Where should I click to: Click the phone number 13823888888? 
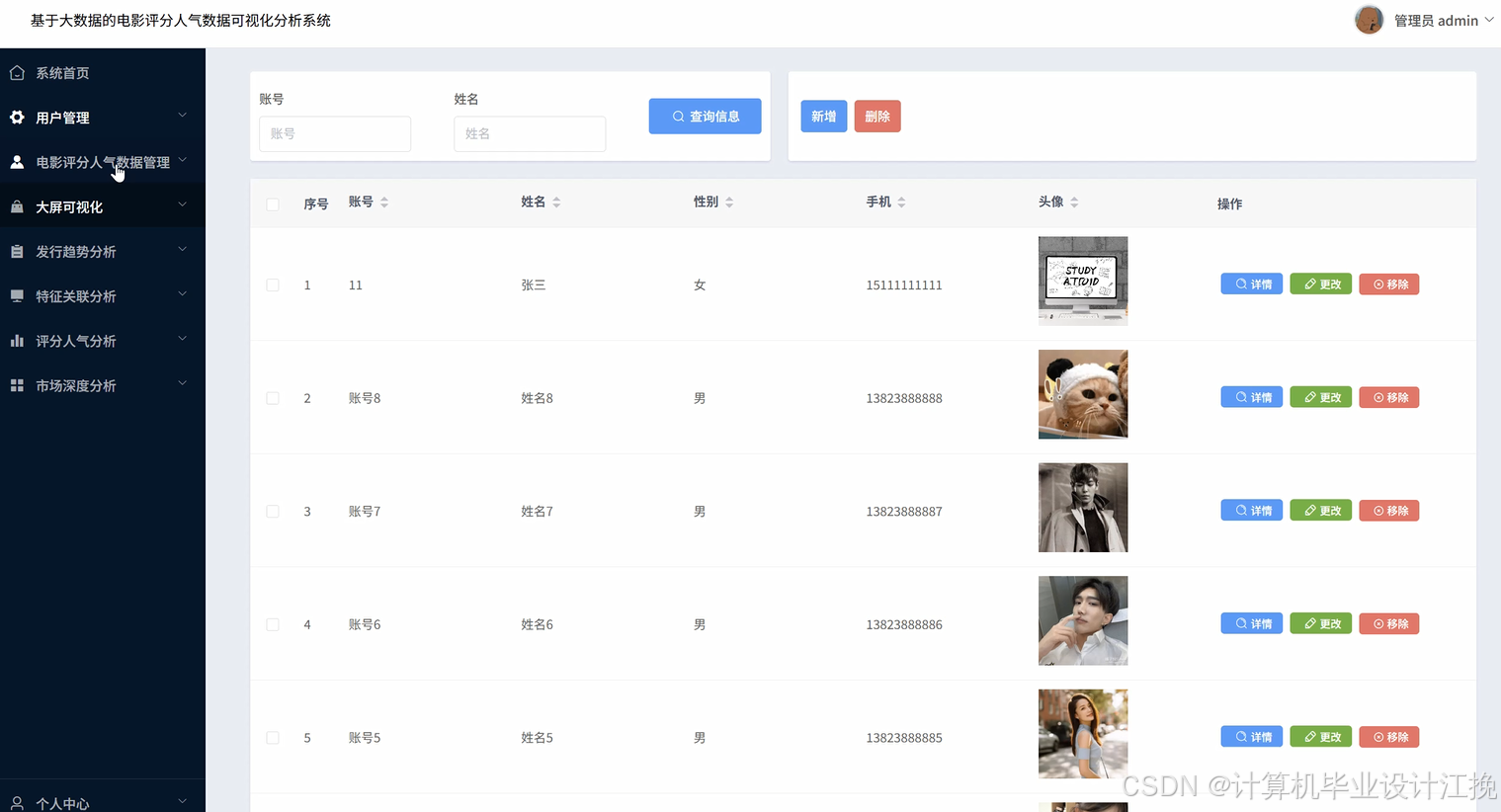[904, 398]
